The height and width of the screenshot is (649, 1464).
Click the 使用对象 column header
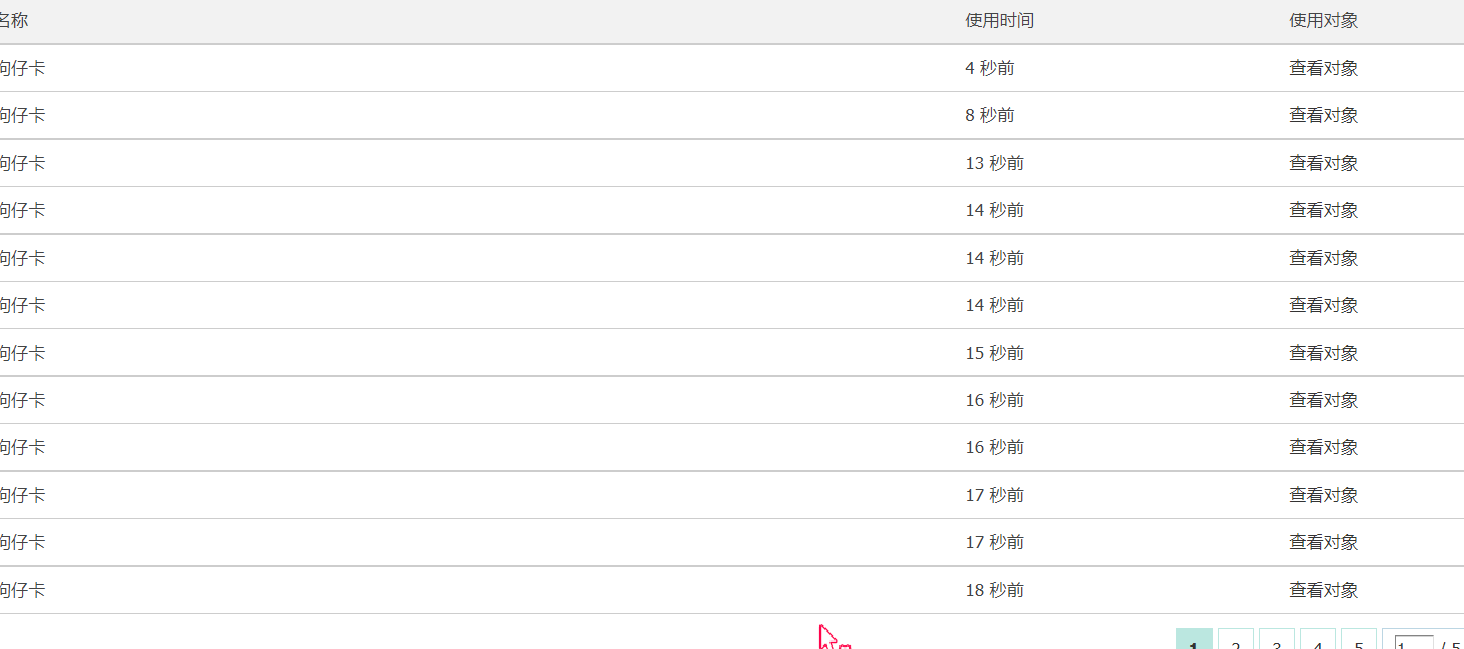coord(1323,21)
